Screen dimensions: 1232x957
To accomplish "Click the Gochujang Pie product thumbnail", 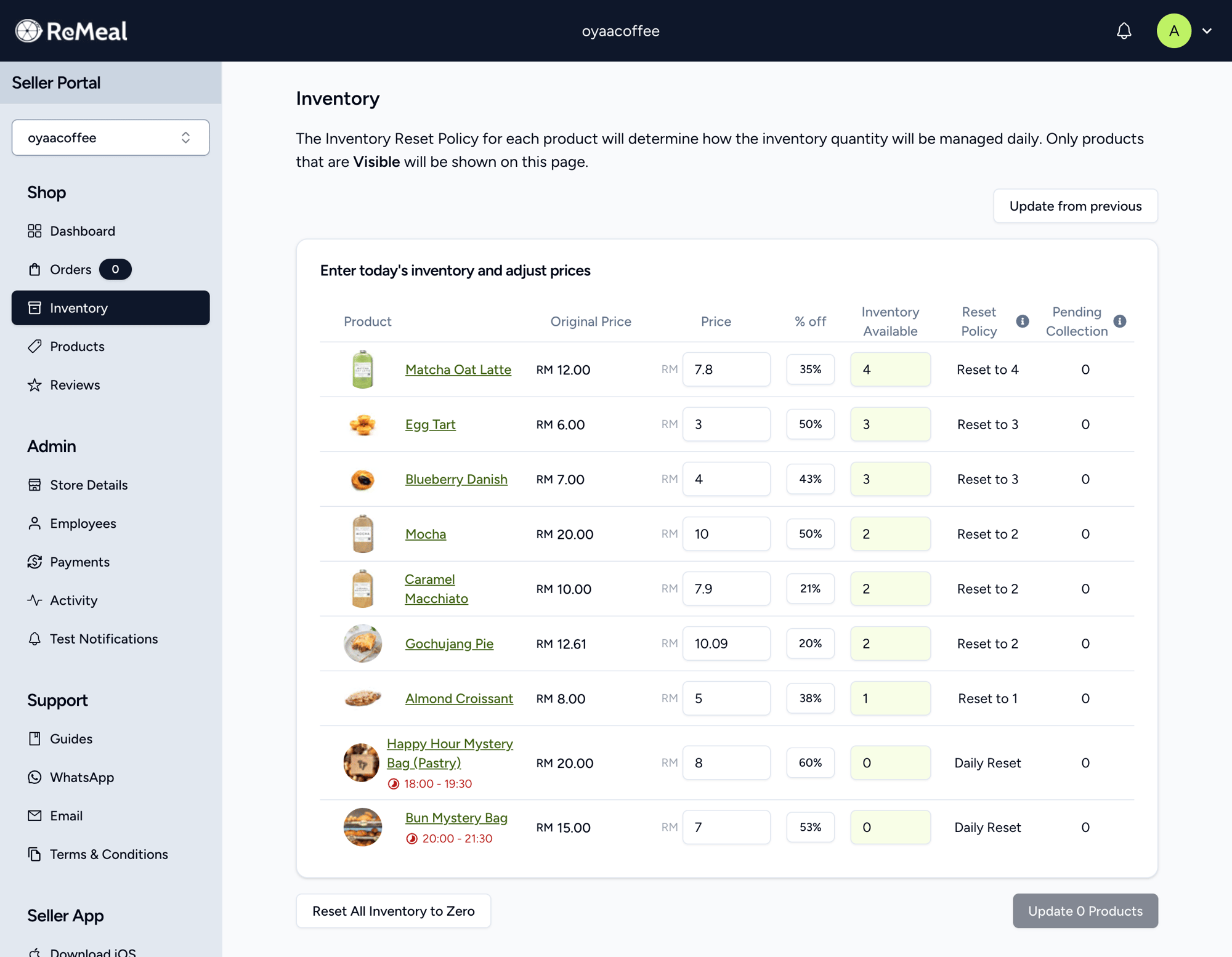I will [362, 644].
